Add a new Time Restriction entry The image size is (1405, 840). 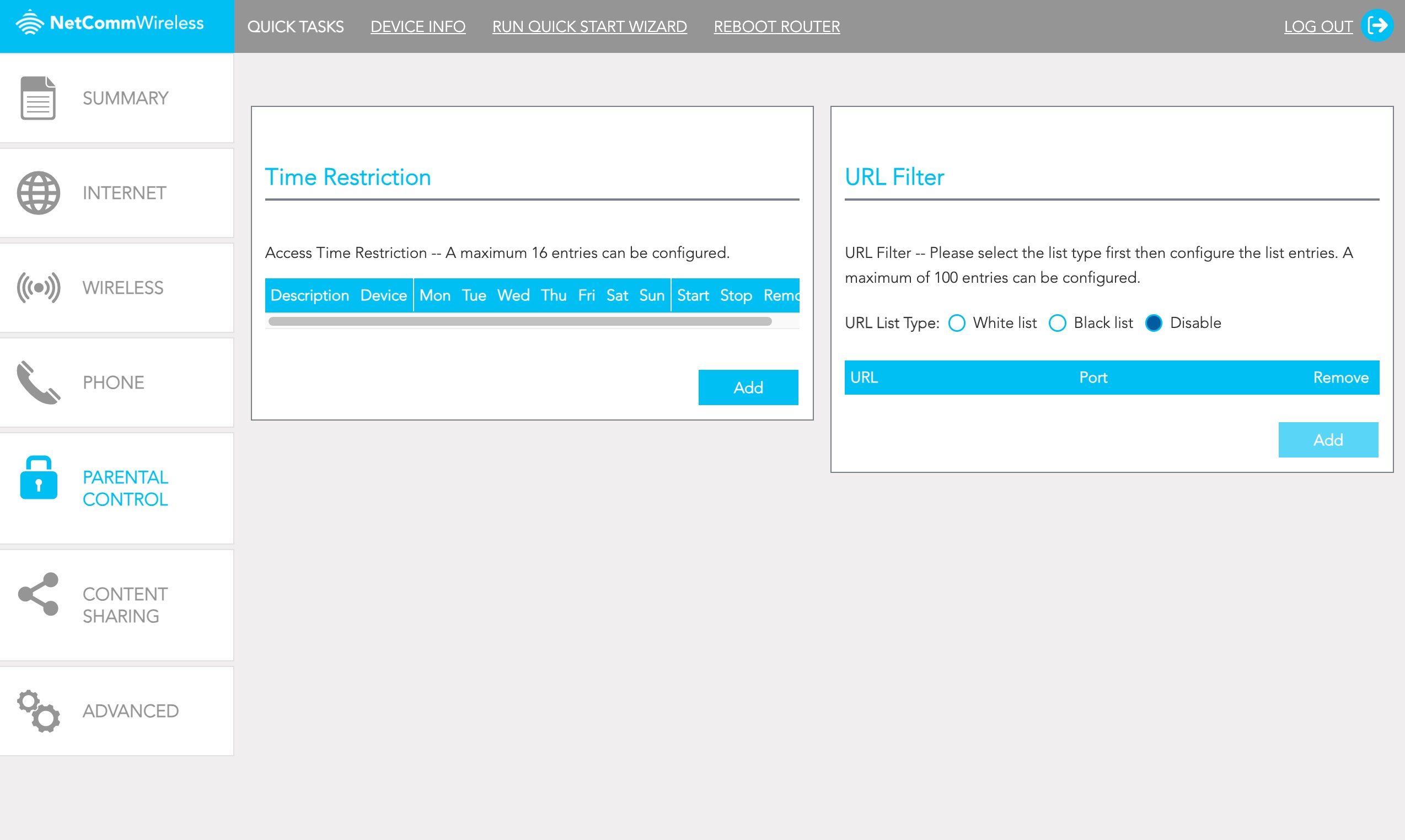749,387
